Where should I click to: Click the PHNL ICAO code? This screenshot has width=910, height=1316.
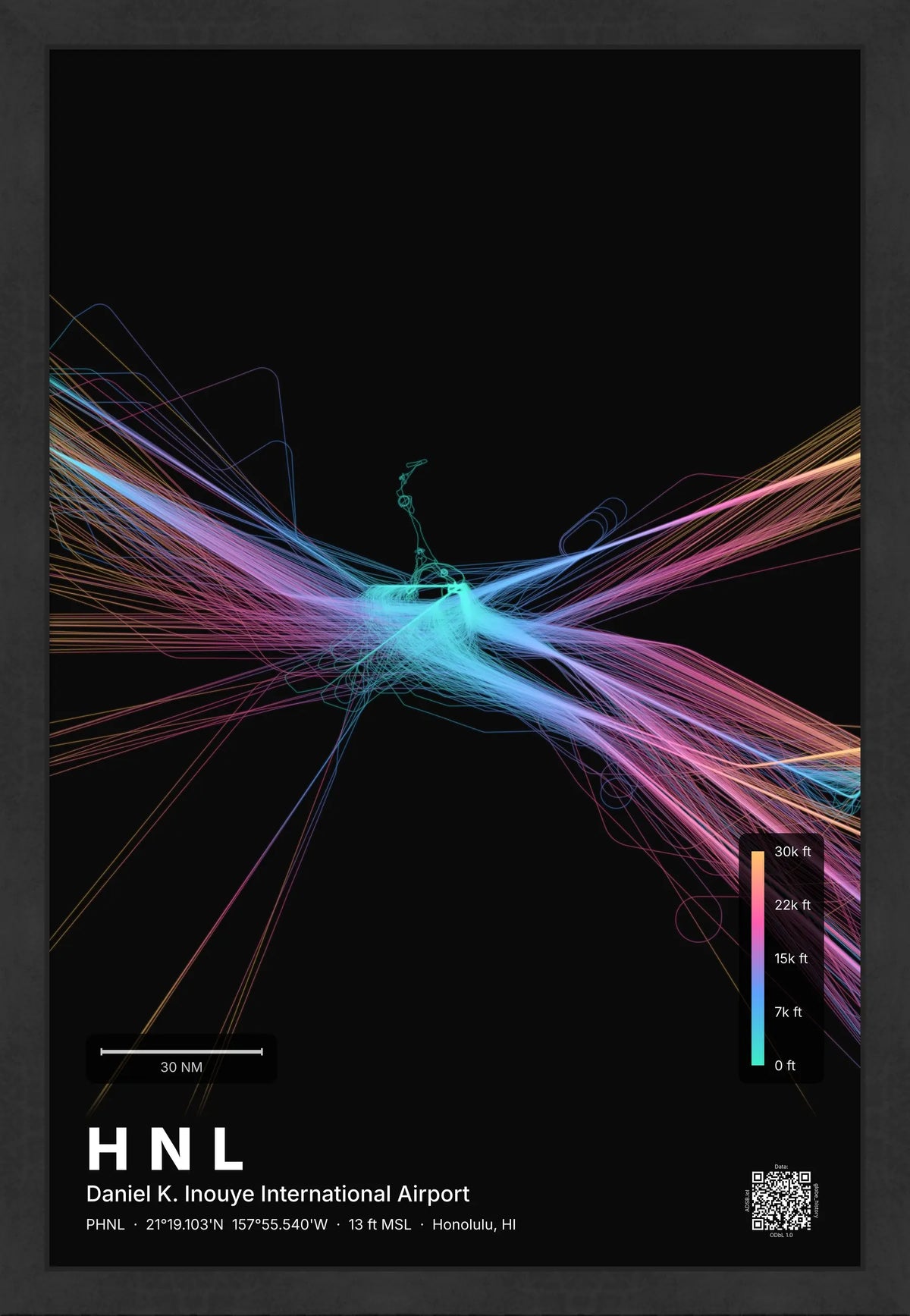tap(105, 1224)
